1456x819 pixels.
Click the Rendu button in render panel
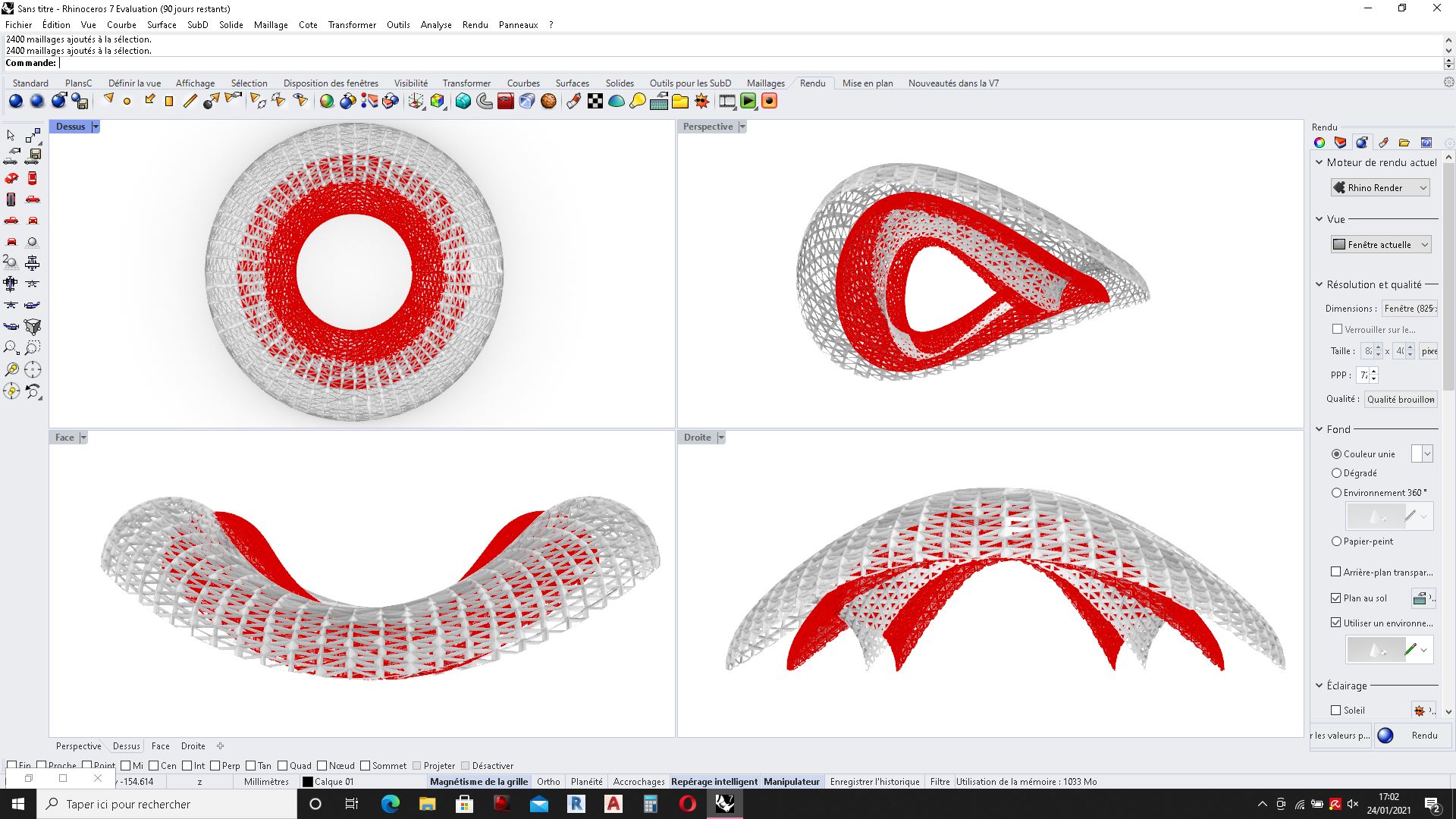point(1414,736)
